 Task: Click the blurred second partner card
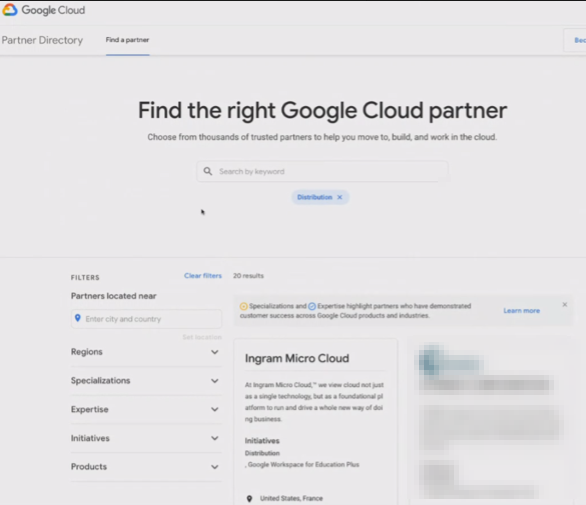tap(490, 421)
